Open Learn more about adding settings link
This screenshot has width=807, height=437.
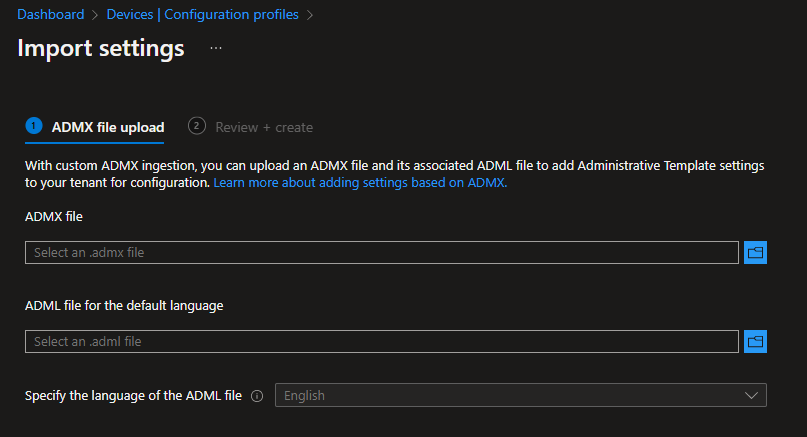click(360, 184)
